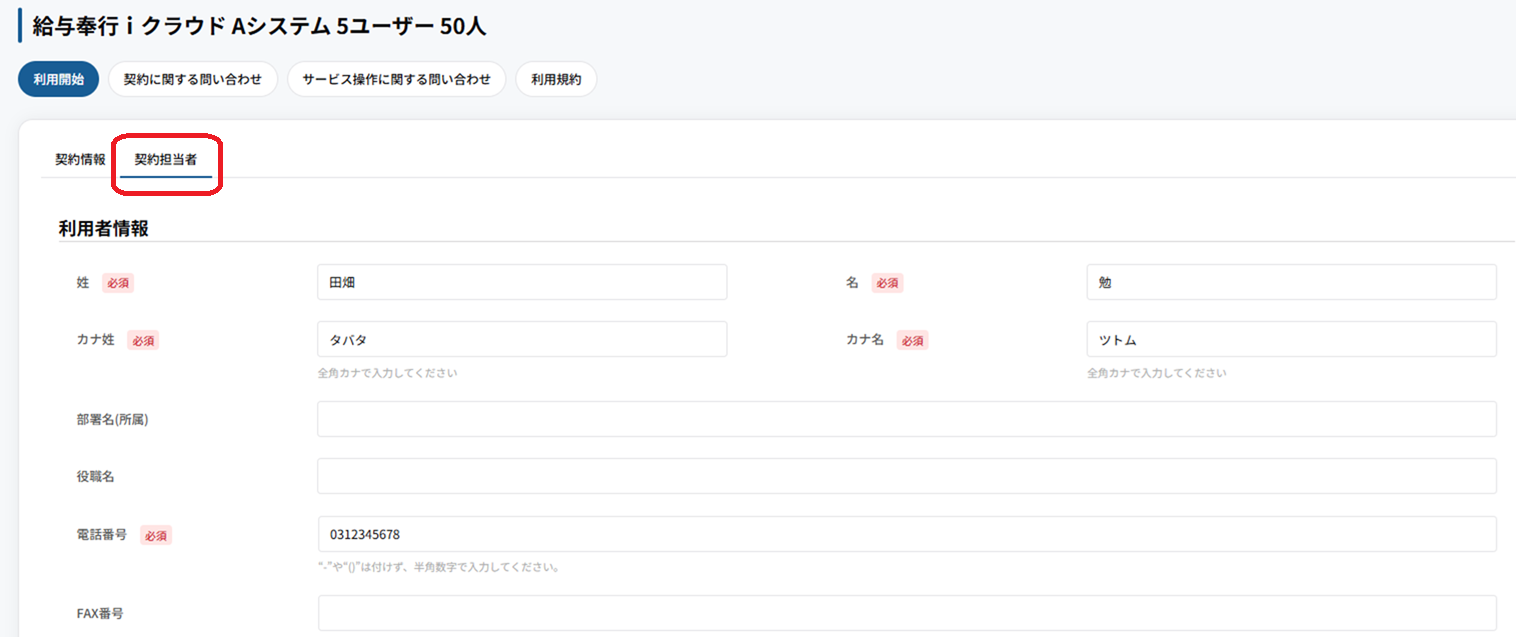Image resolution: width=1516 pixels, height=637 pixels.
Task: Click the 必須 badge beside 名 label
Action: click(887, 283)
